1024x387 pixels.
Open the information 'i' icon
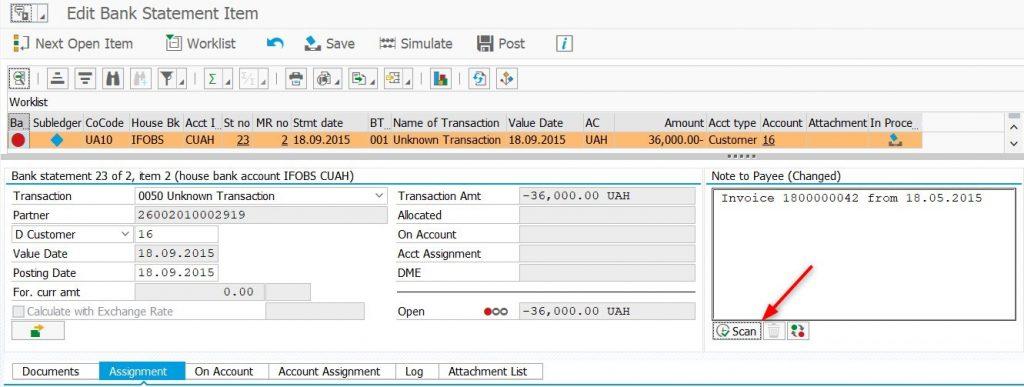[x=564, y=44]
